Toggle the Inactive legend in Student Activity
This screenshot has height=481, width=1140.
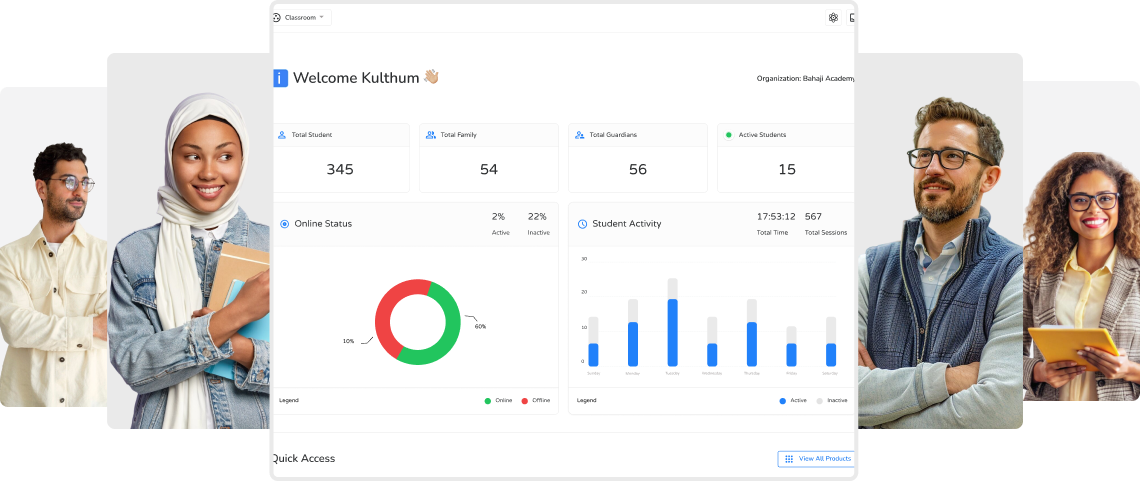[831, 400]
